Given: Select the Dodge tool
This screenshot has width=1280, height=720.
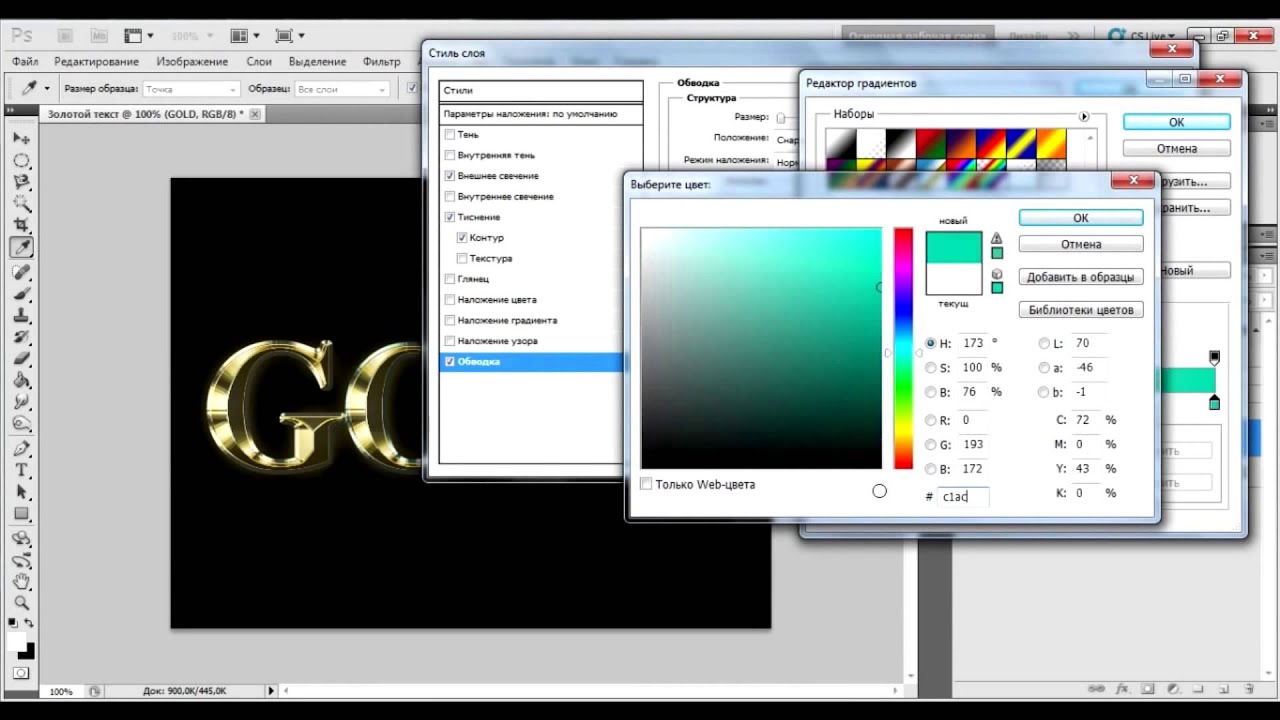Looking at the screenshot, I should [x=21, y=424].
